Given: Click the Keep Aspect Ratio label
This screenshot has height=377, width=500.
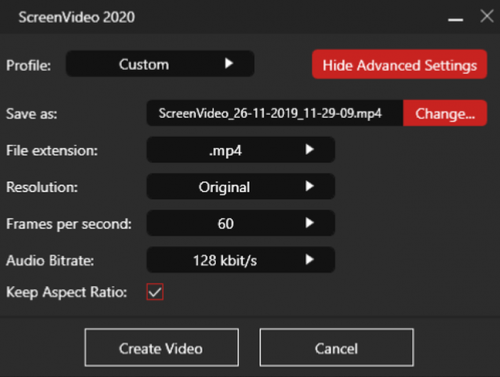Looking at the screenshot, I should click(67, 292).
